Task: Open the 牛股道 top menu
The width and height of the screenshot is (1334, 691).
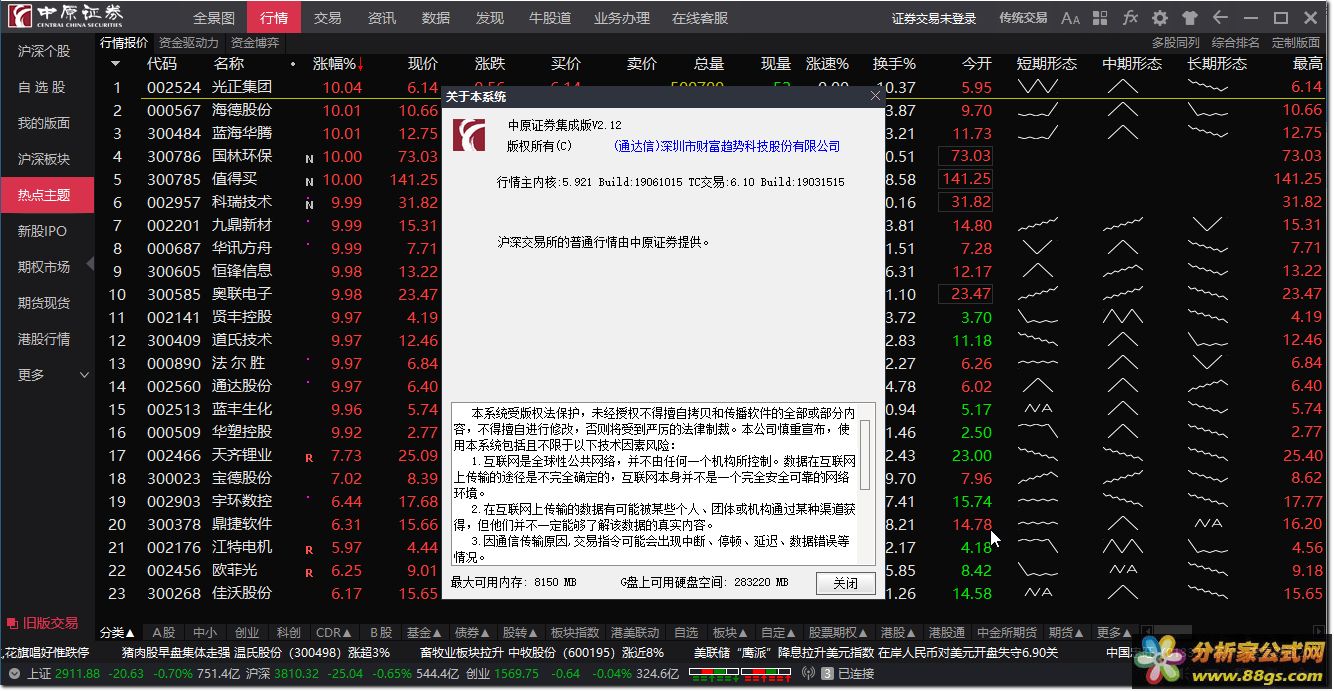Action: click(550, 18)
